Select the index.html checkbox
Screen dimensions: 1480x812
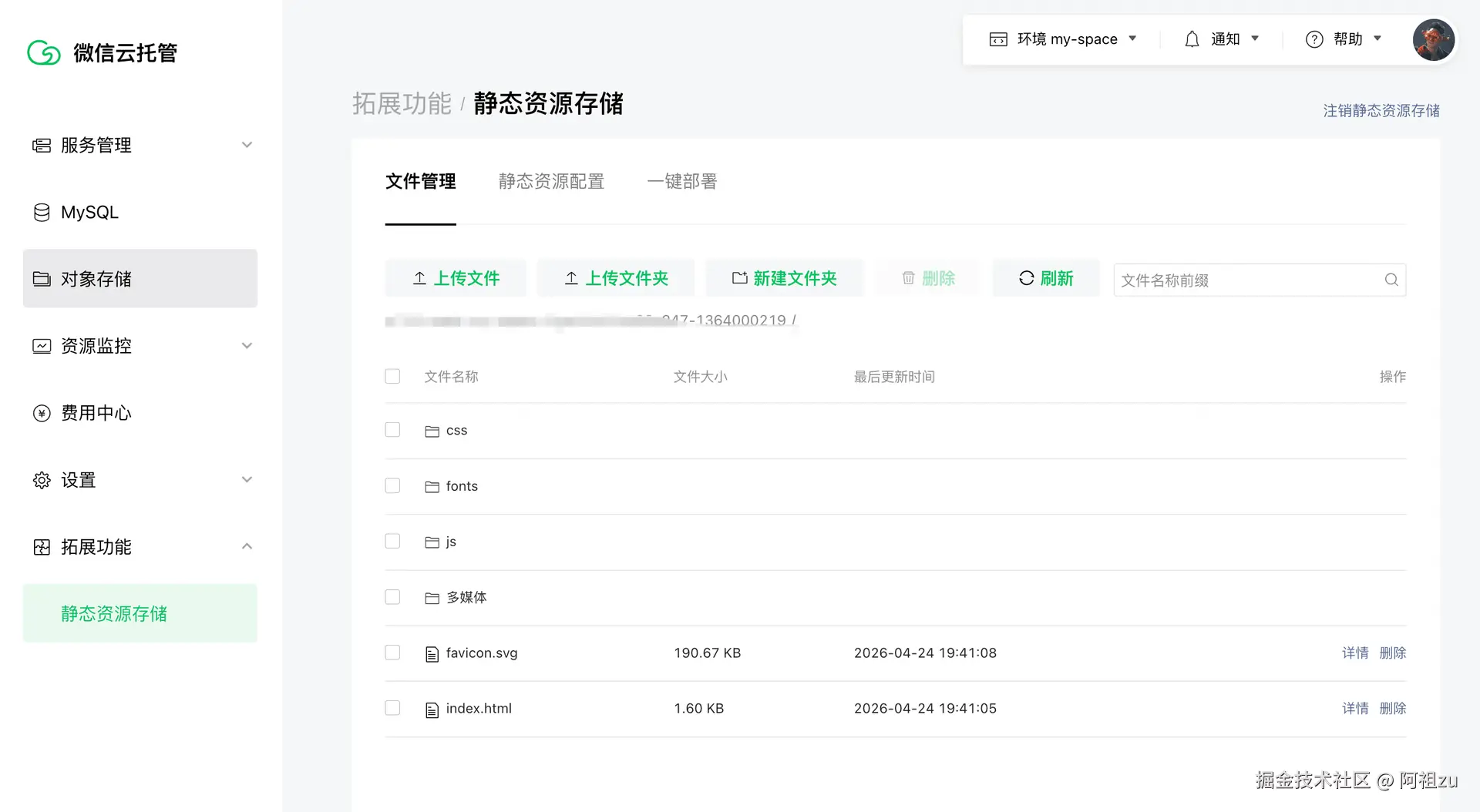pyautogui.click(x=392, y=707)
